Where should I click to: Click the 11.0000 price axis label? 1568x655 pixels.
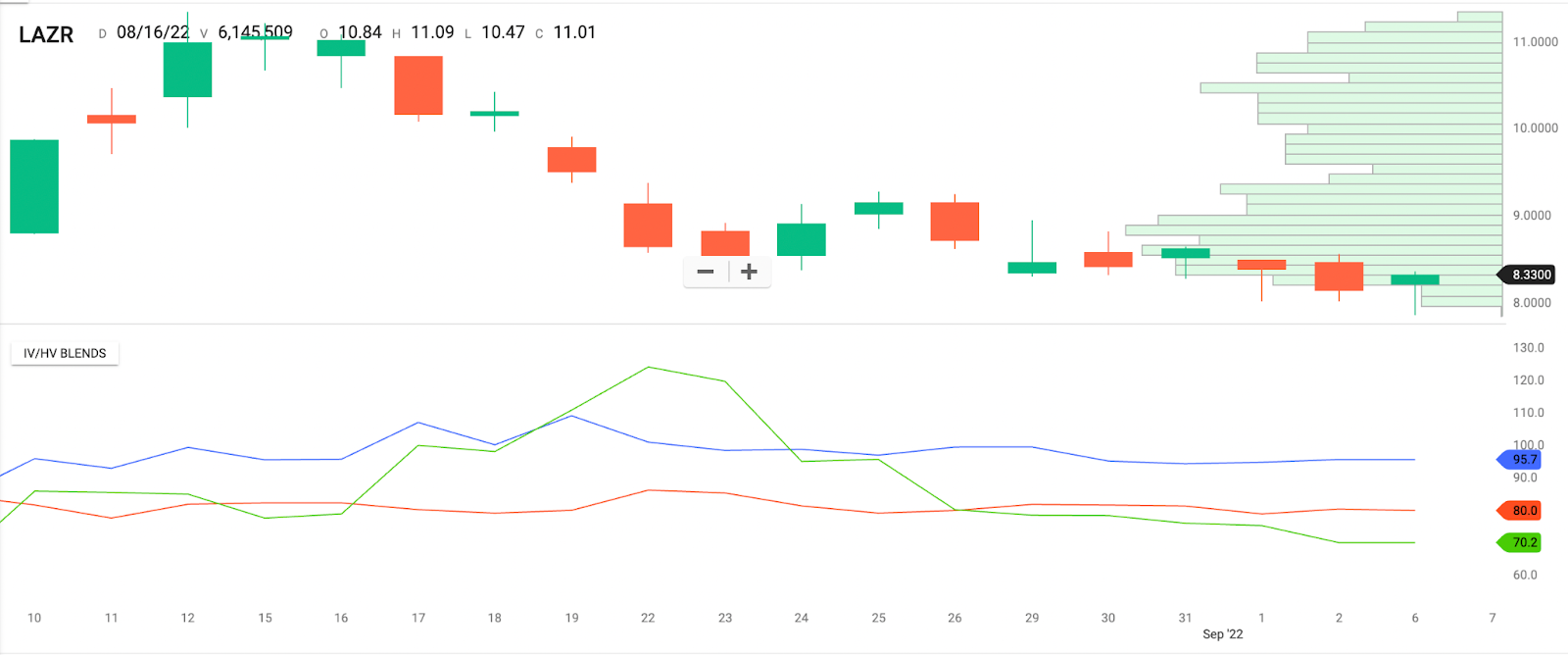click(1536, 42)
